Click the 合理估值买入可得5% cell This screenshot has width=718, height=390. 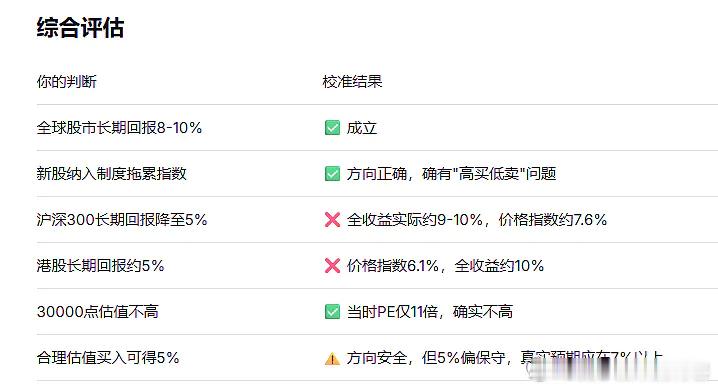(108, 358)
